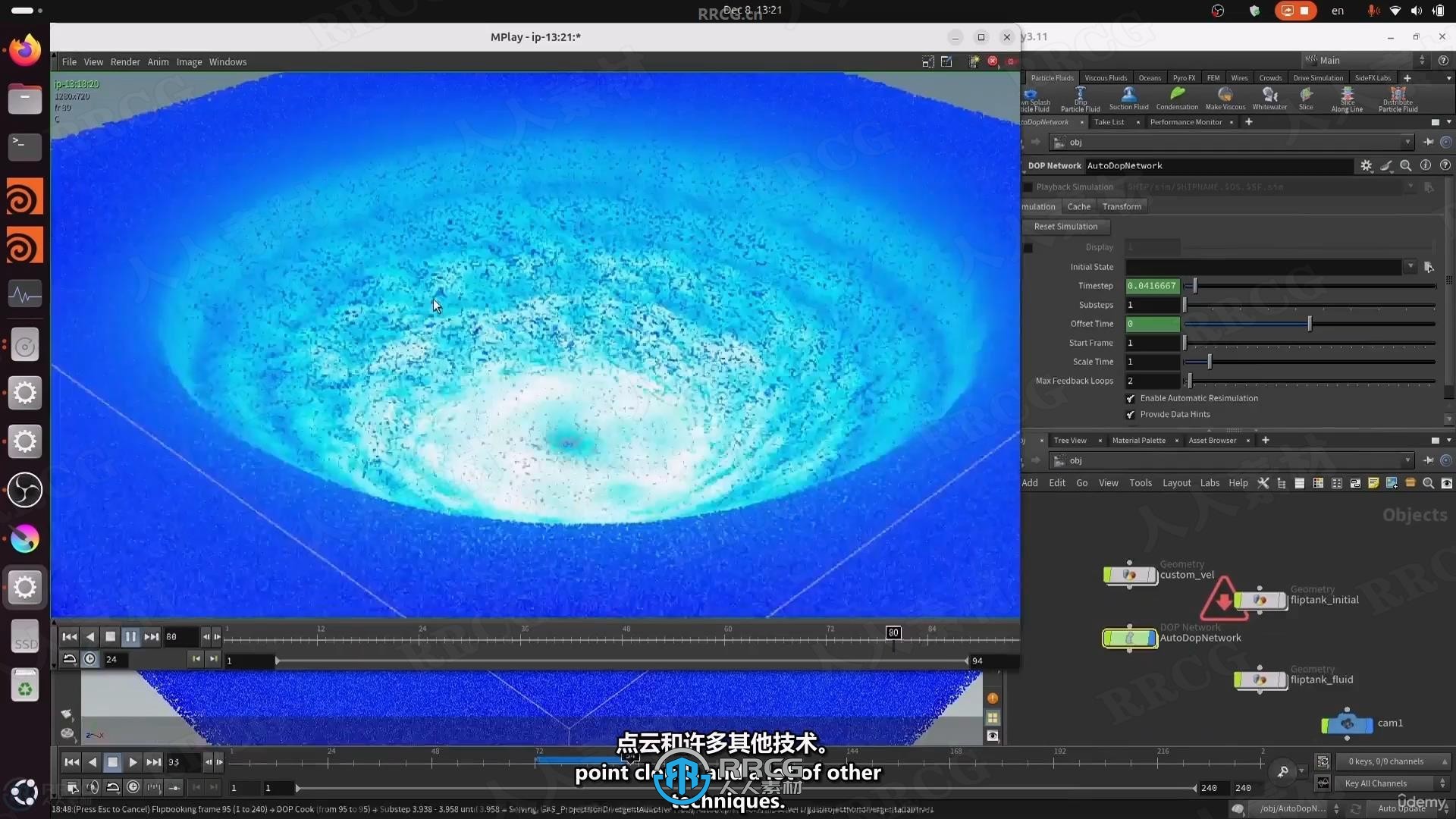Viewport: 1456px width, 819px height.
Task: Open the MPlay Render menu
Action: [x=125, y=62]
